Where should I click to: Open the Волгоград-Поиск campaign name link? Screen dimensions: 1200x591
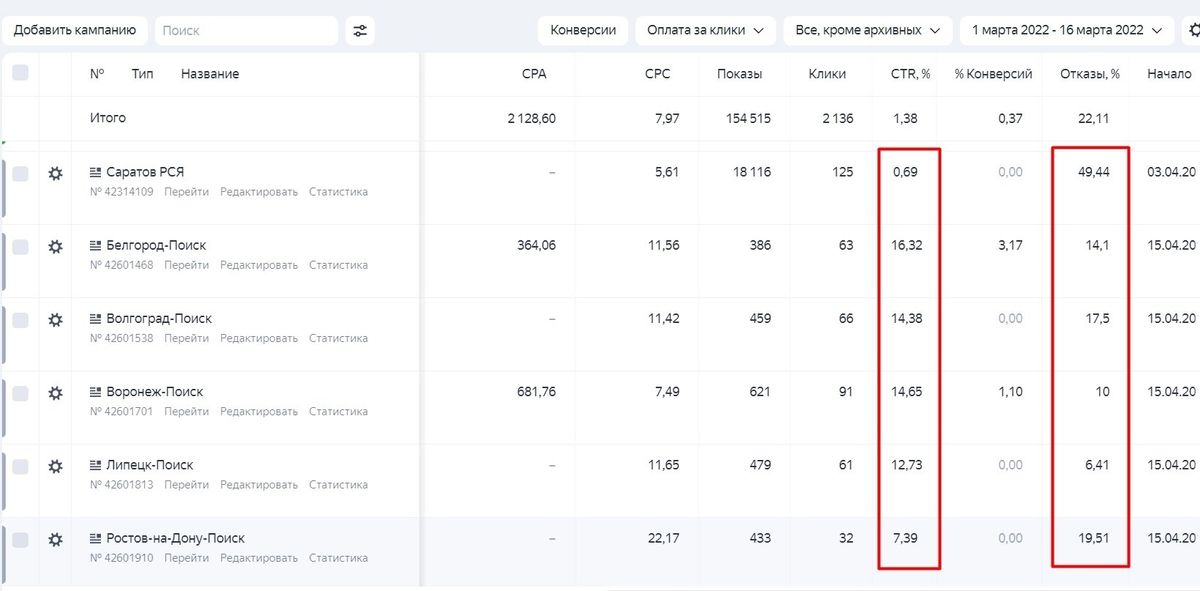(159, 318)
